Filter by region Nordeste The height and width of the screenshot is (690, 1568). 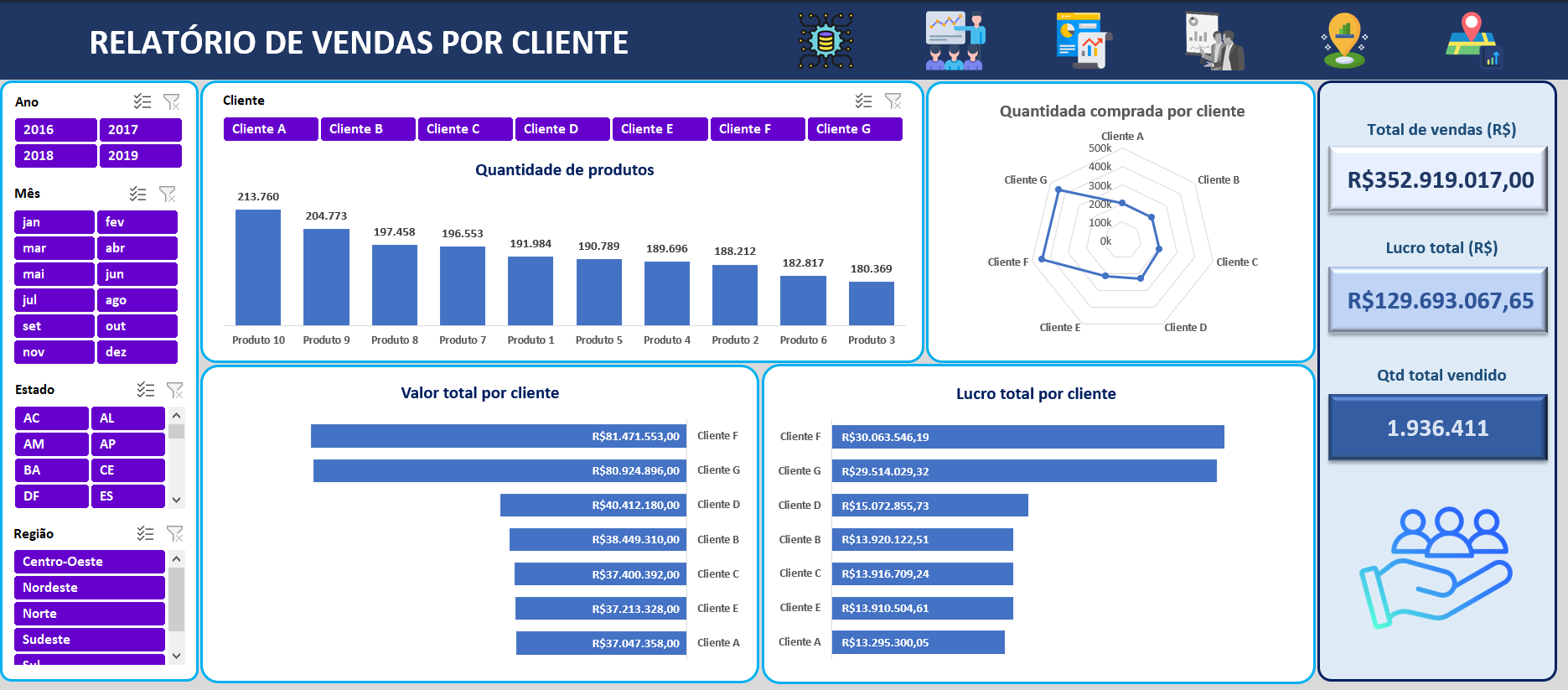[89, 588]
